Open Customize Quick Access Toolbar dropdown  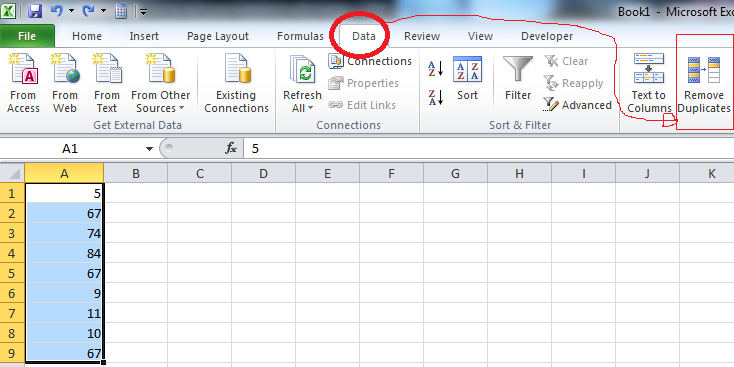[143, 12]
